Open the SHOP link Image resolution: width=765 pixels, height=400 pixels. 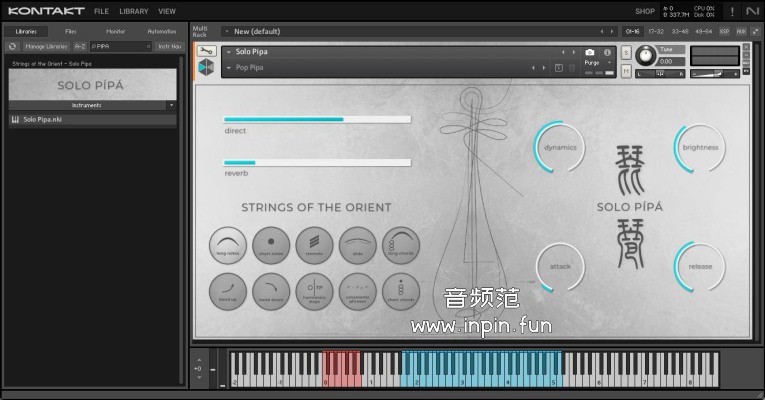[645, 11]
